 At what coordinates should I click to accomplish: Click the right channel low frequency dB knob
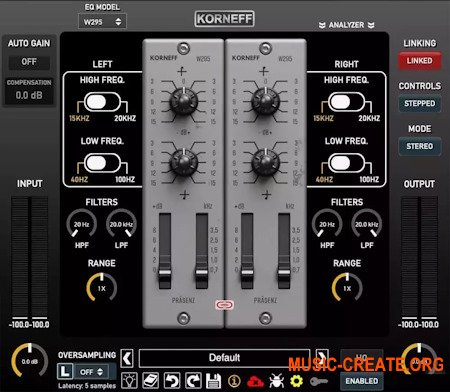pyautogui.click(x=265, y=163)
